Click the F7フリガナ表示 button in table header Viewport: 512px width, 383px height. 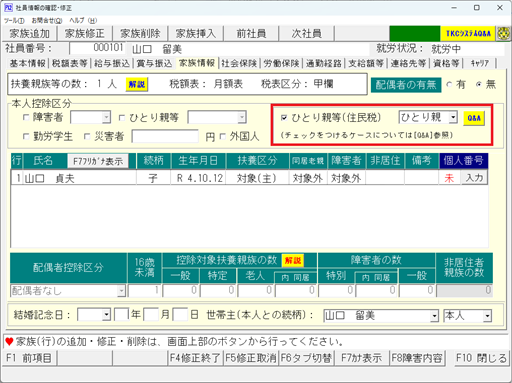[x=98, y=161]
